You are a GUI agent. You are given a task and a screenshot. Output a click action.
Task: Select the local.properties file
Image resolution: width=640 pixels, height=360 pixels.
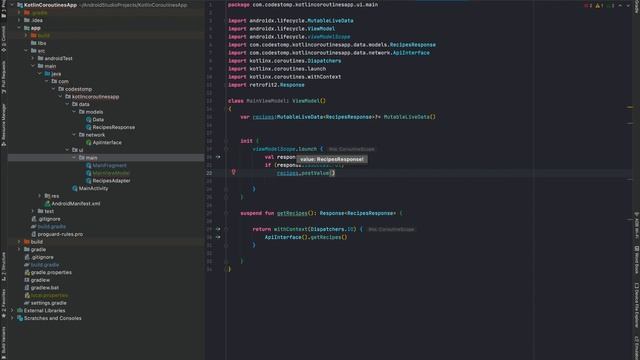pyautogui.click(x=49, y=295)
